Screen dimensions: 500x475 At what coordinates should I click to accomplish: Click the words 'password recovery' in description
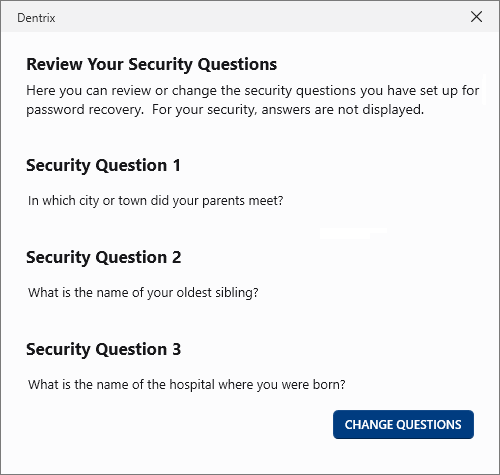[85, 110]
